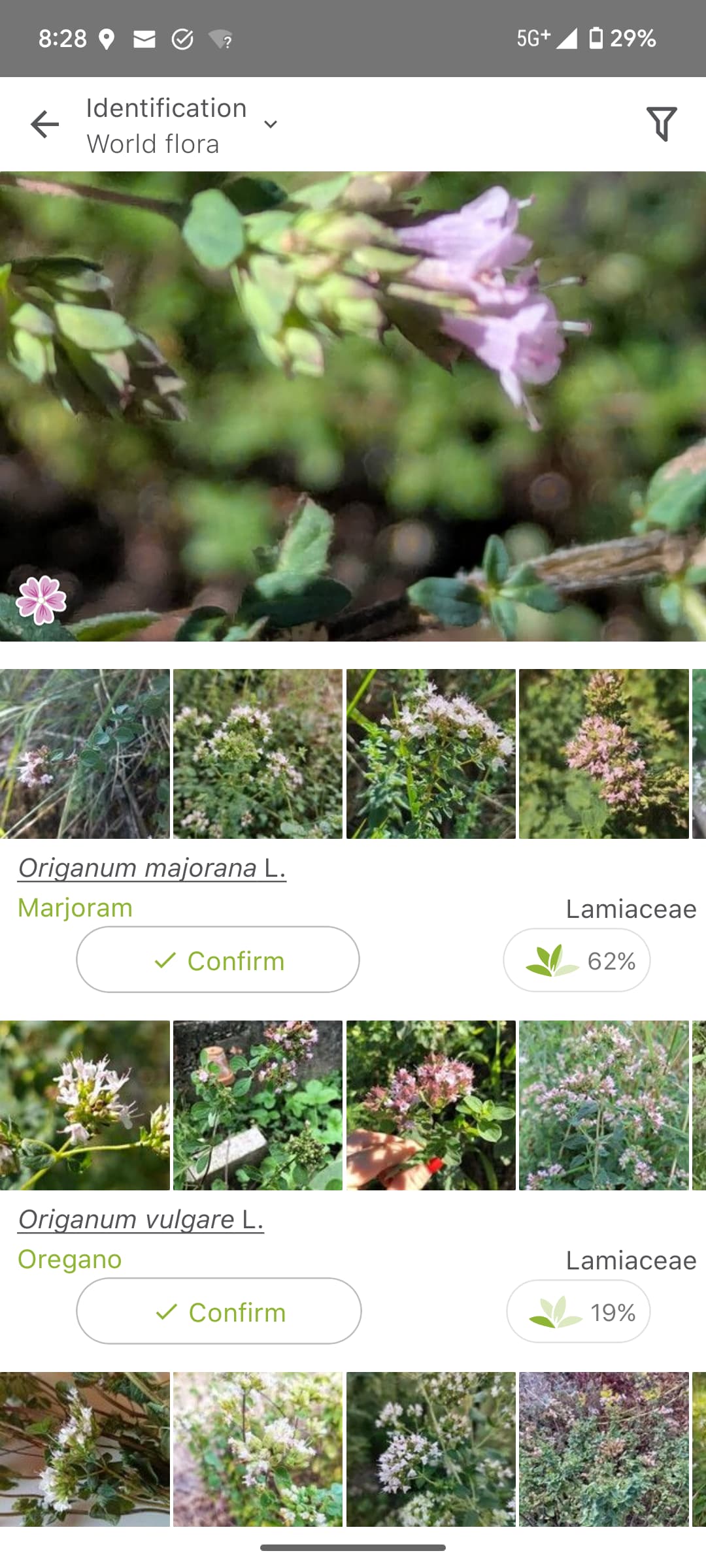Tap the Lamiaceae family label under Marjoram
Screen dimensions: 706x1568
(x=631, y=909)
